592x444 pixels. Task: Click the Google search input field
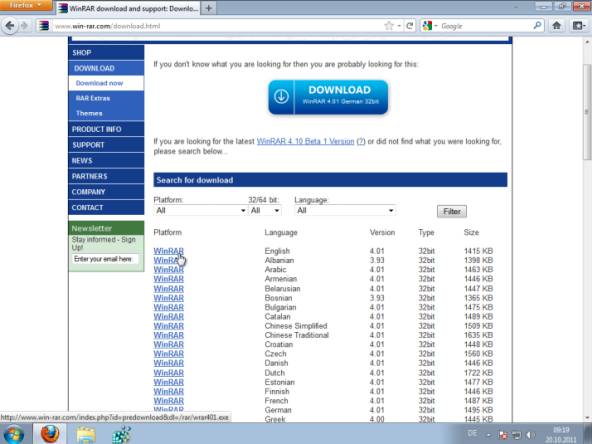click(486, 26)
